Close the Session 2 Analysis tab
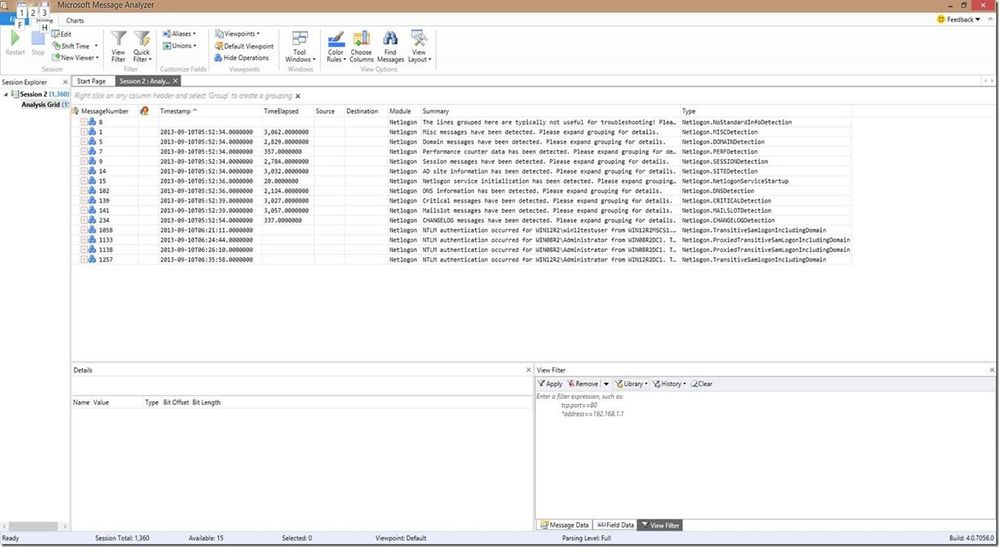Viewport: 999px width, 547px height. point(176,81)
